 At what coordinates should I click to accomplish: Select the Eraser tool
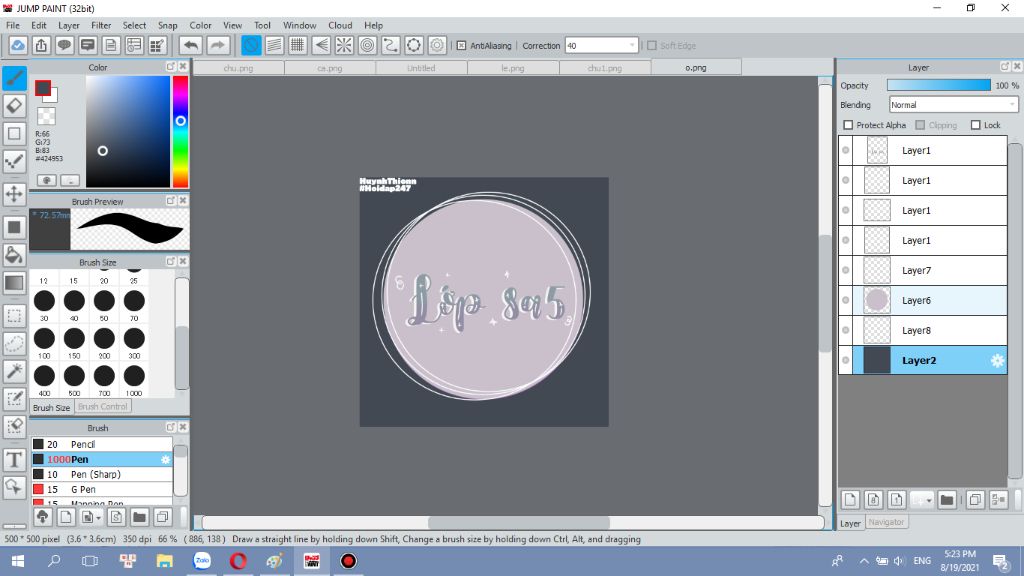coord(14,106)
